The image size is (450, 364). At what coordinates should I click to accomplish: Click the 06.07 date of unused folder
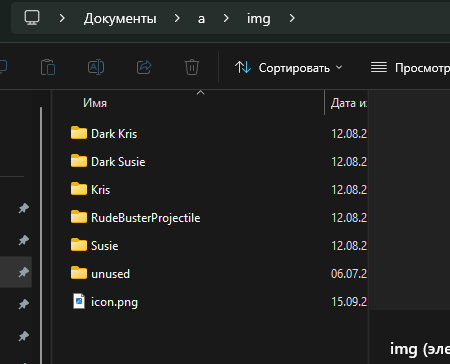coord(349,274)
